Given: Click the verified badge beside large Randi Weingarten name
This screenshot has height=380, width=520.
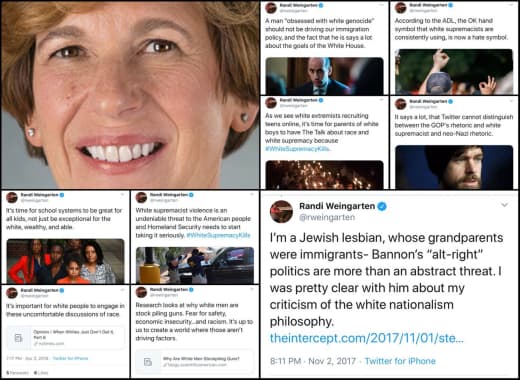Looking at the screenshot, I should pyautogui.click(x=382, y=206).
